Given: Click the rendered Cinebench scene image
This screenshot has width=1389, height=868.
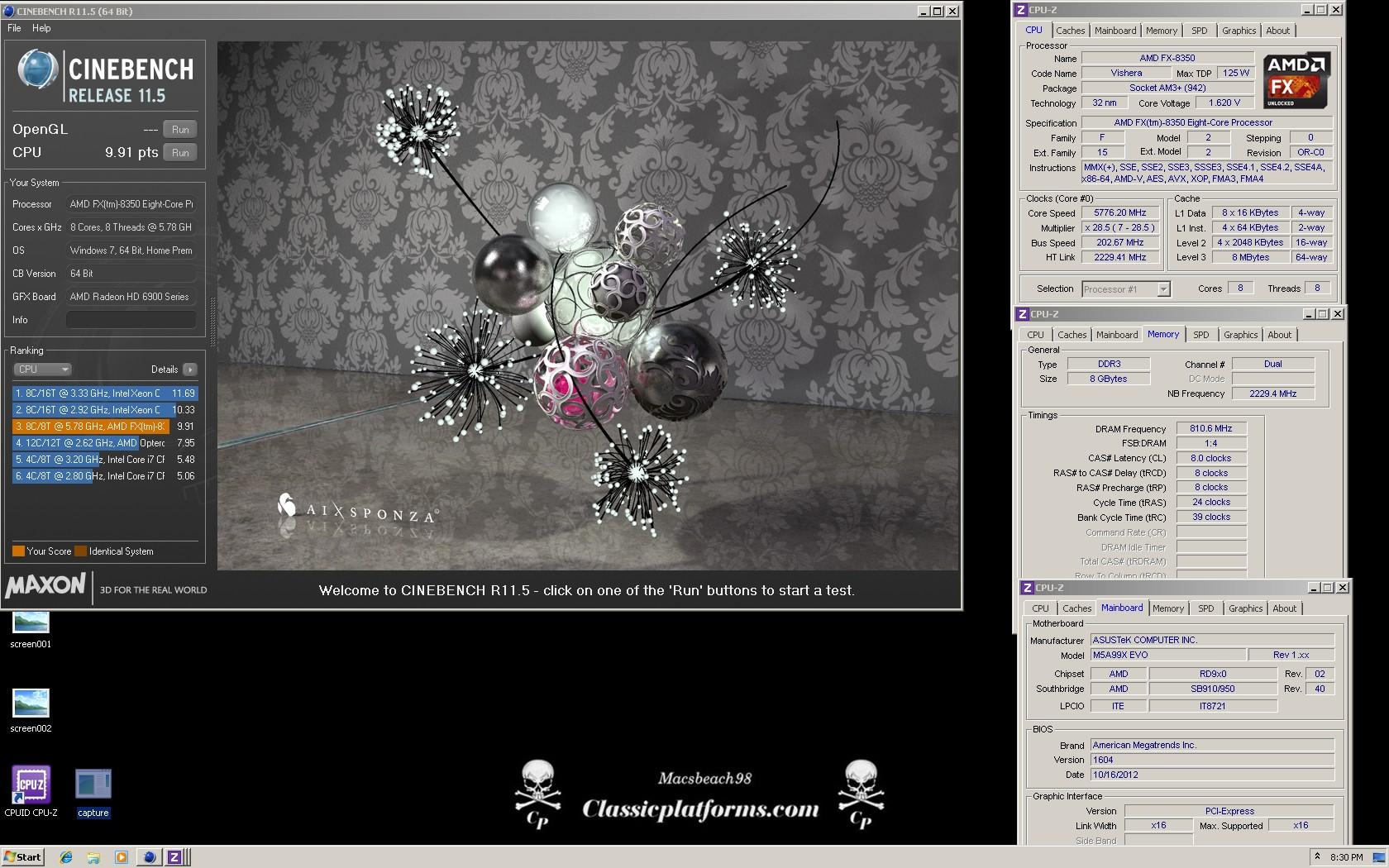Looking at the screenshot, I should pos(588,306).
